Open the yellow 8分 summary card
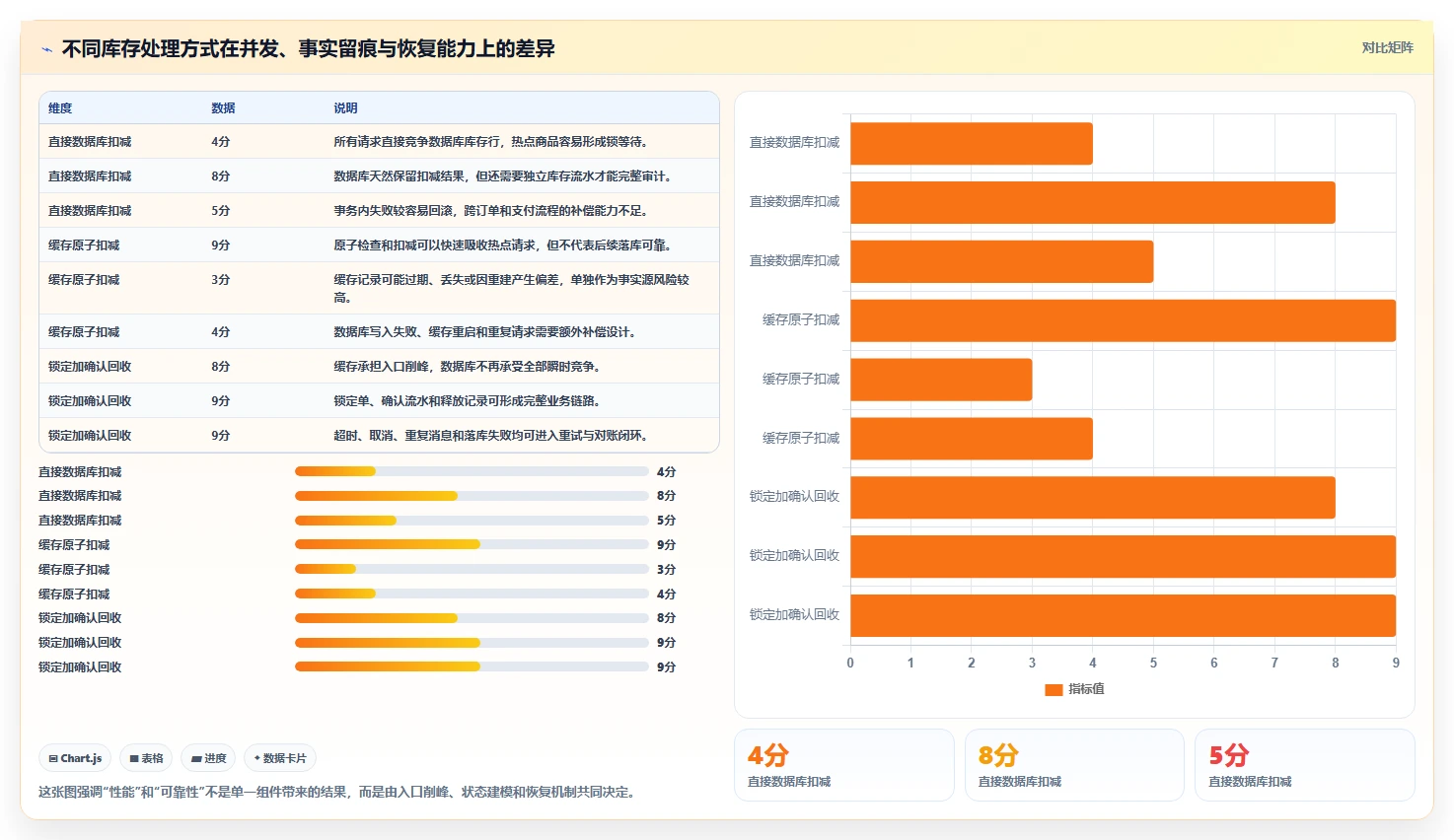Viewport: 1454px width, 840px height. 1074,765
